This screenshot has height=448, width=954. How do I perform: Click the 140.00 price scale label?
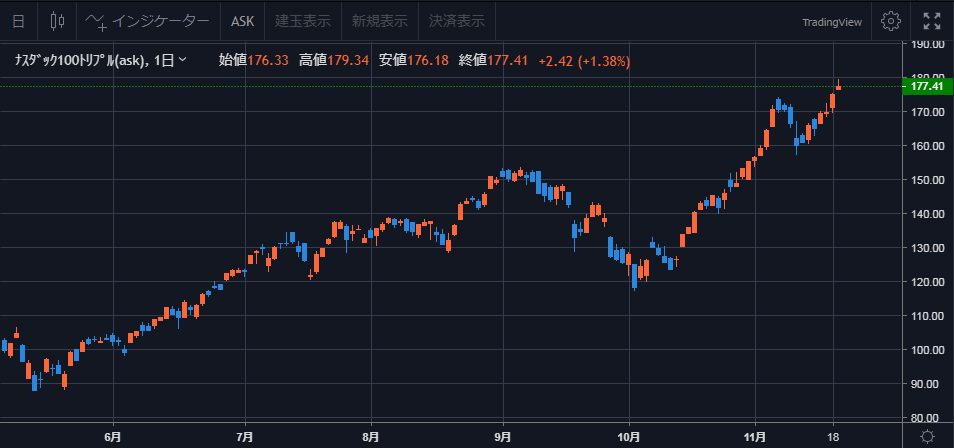pos(927,214)
